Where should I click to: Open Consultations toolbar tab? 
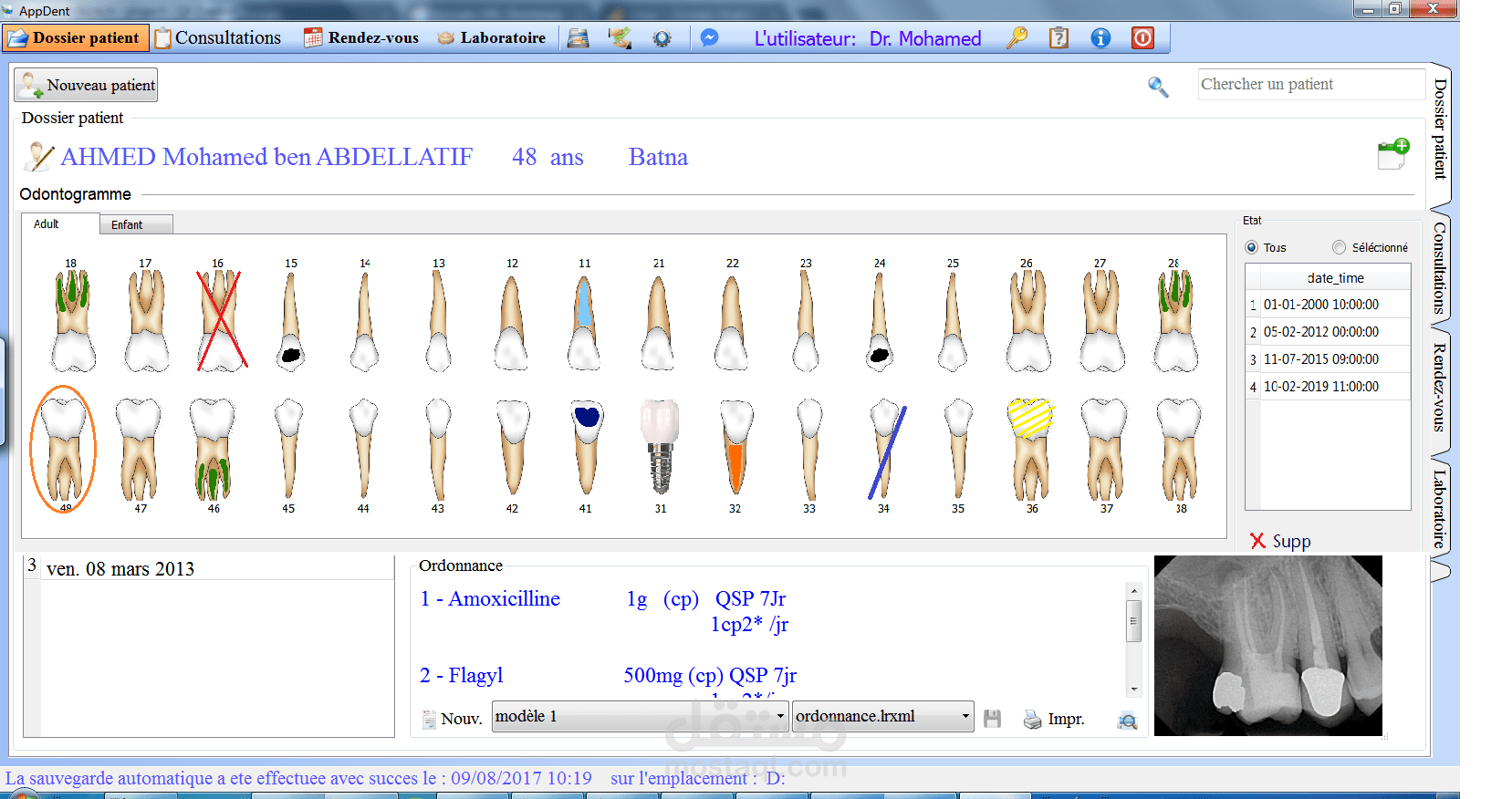(x=218, y=38)
